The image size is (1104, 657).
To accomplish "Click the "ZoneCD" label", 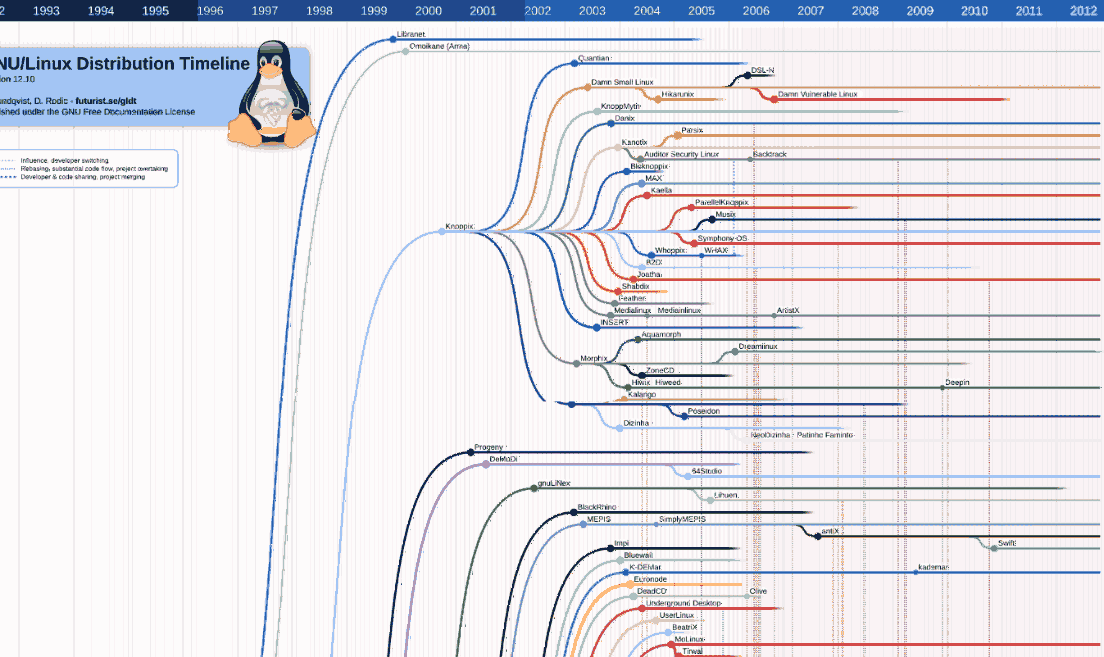I will click(x=660, y=370).
